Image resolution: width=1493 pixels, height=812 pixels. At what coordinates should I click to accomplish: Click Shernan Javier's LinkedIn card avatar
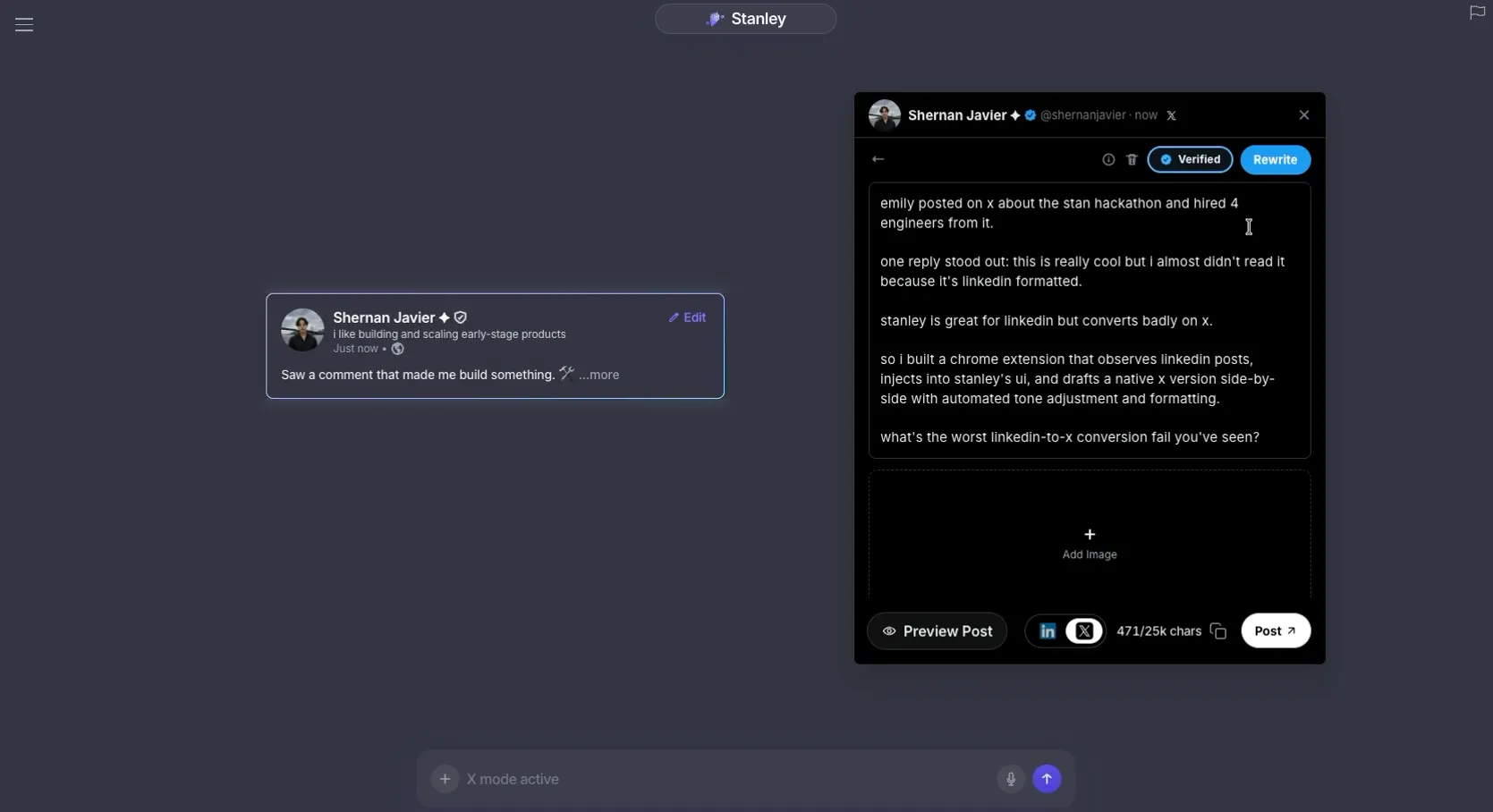coord(302,330)
